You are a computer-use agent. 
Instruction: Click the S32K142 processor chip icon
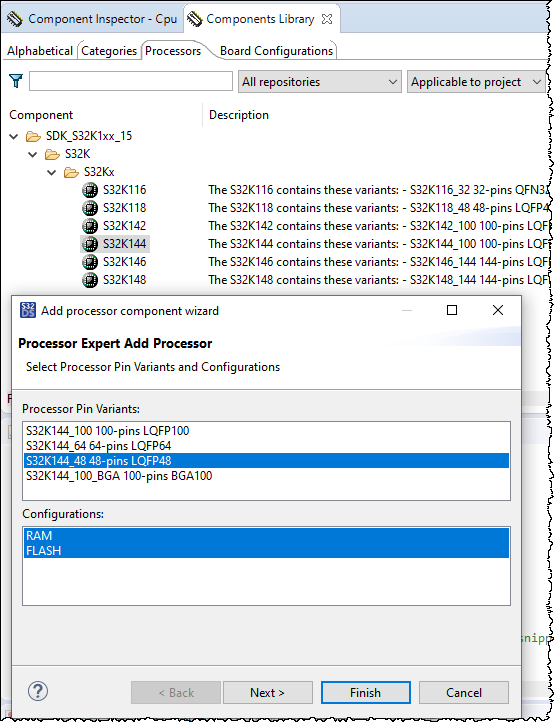click(90, 226)
